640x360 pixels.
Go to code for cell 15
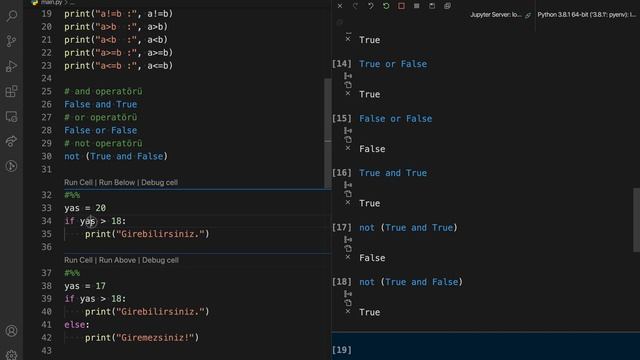pyautogui.click(x=348, y=131)
